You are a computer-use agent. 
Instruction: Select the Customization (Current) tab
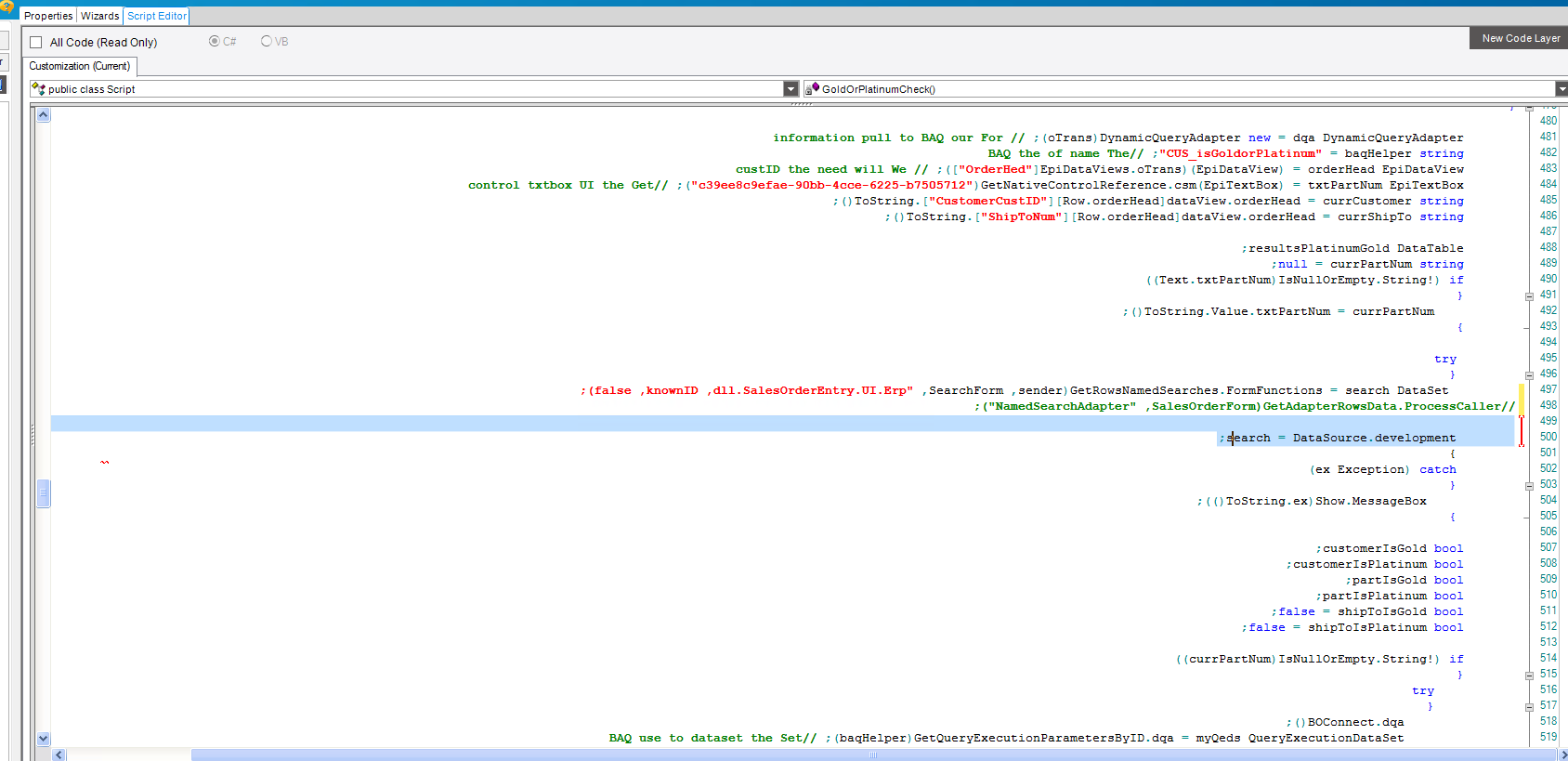pos(80,66)
